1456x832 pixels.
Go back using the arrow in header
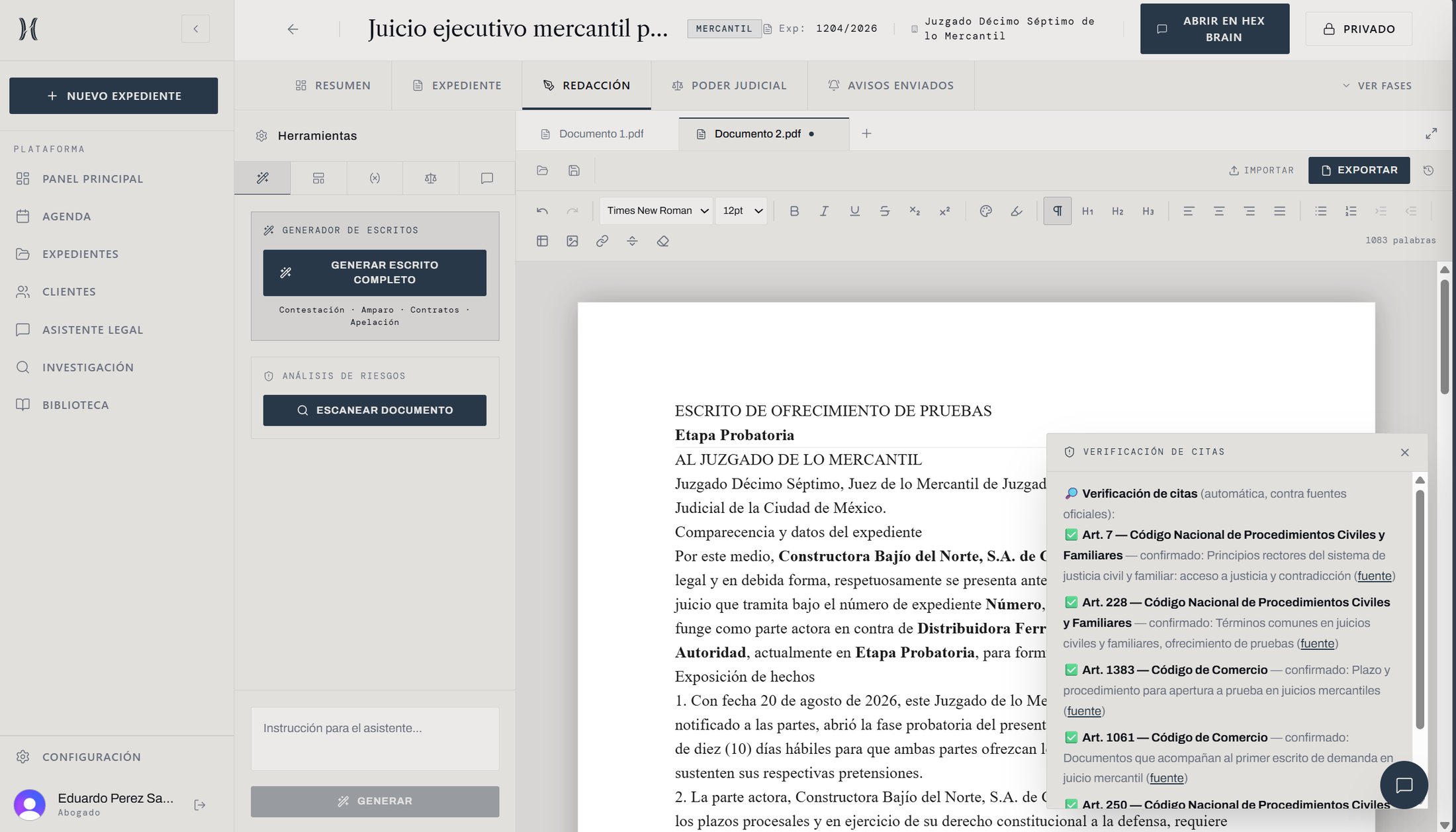coord(293,28)
